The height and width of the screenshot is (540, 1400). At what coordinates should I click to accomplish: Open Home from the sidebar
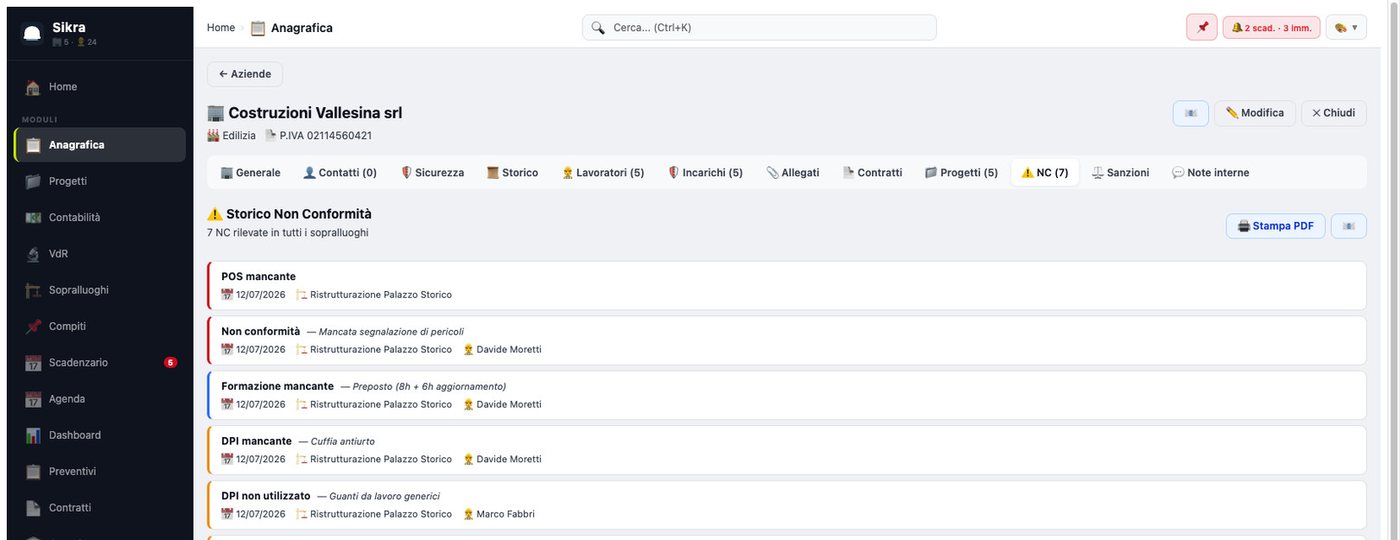tap(100, 87)
